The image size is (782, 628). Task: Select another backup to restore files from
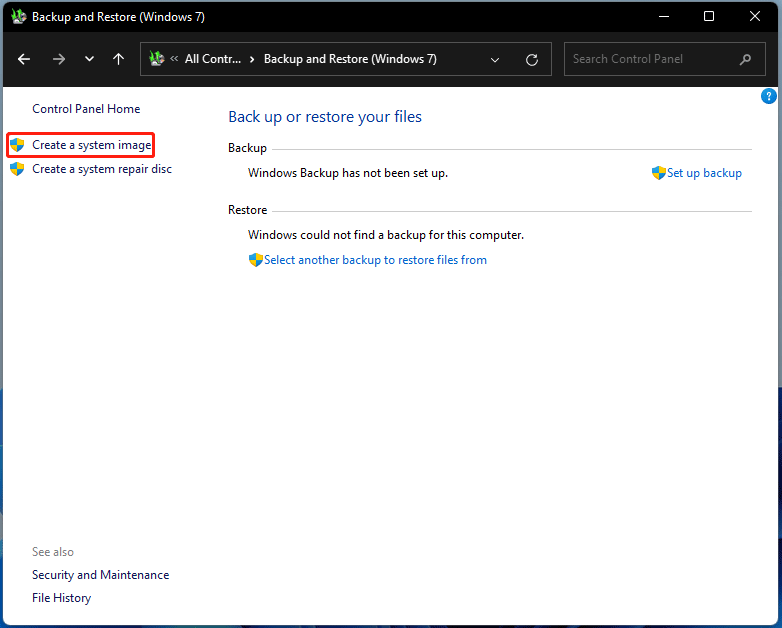[375, 260]
